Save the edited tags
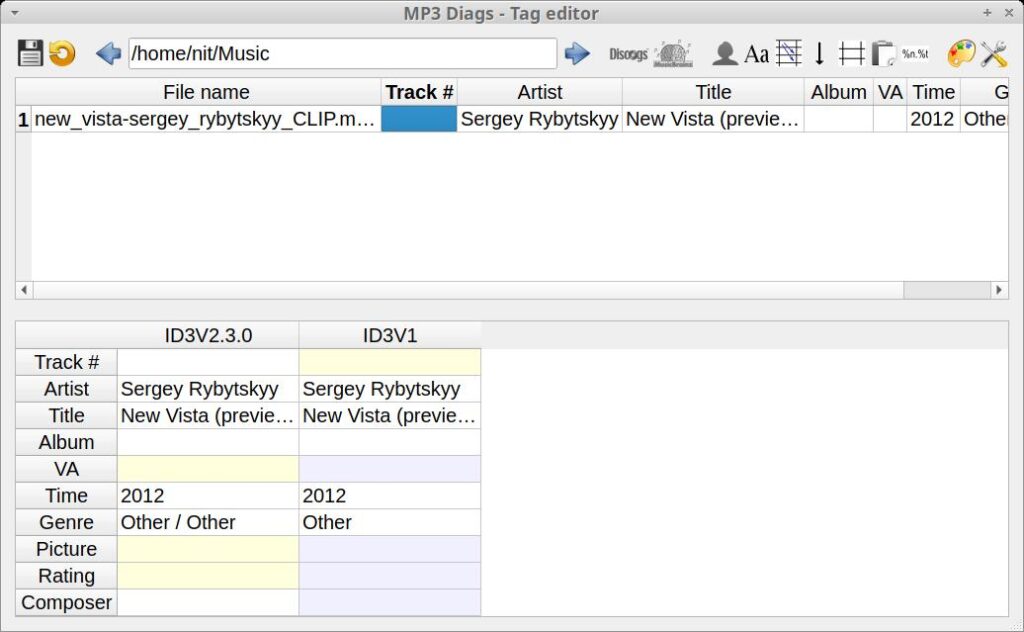The image size is (1024, 632). point(31,53)
